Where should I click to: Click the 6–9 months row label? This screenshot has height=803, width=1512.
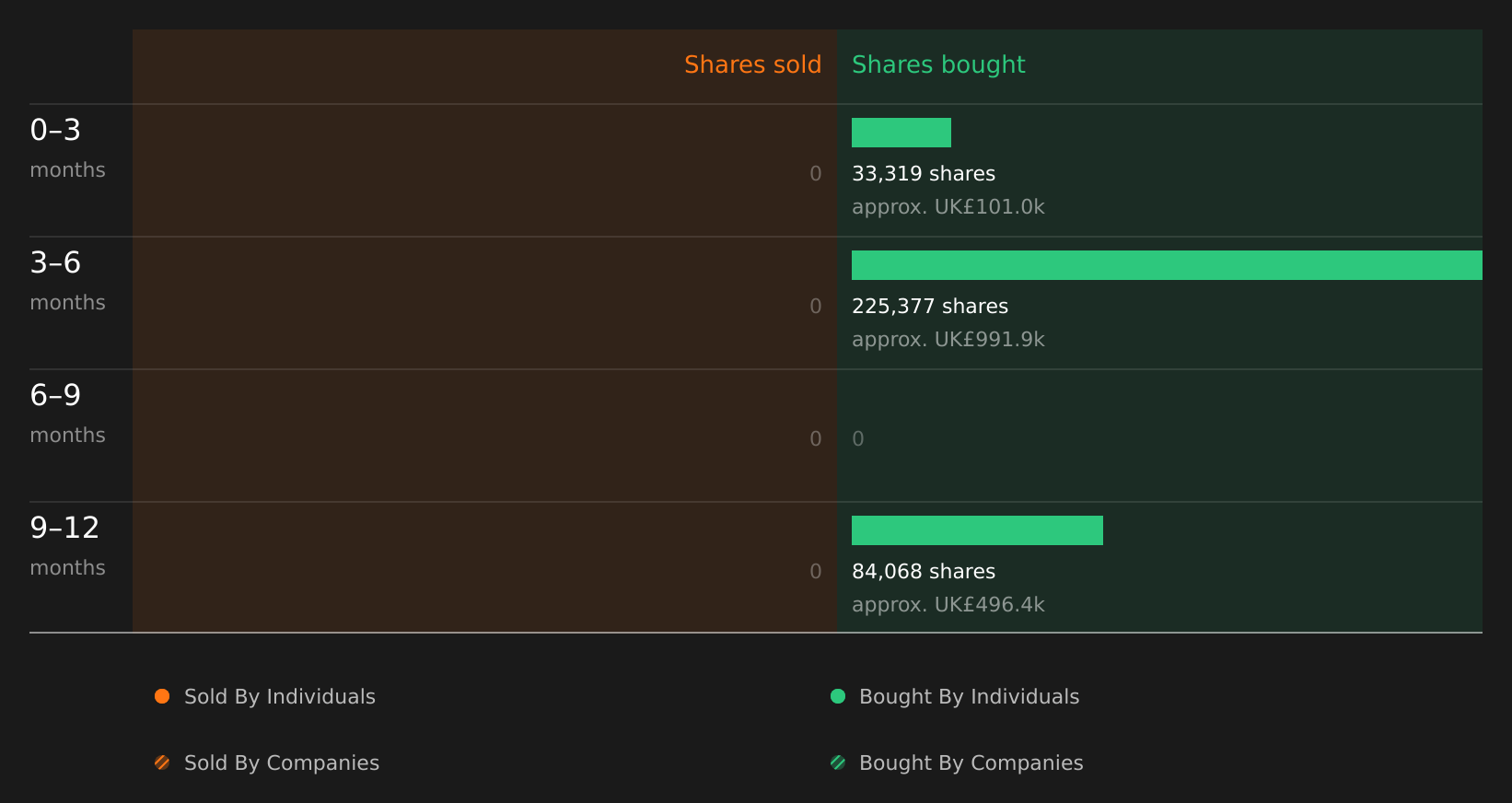[67, 413]
